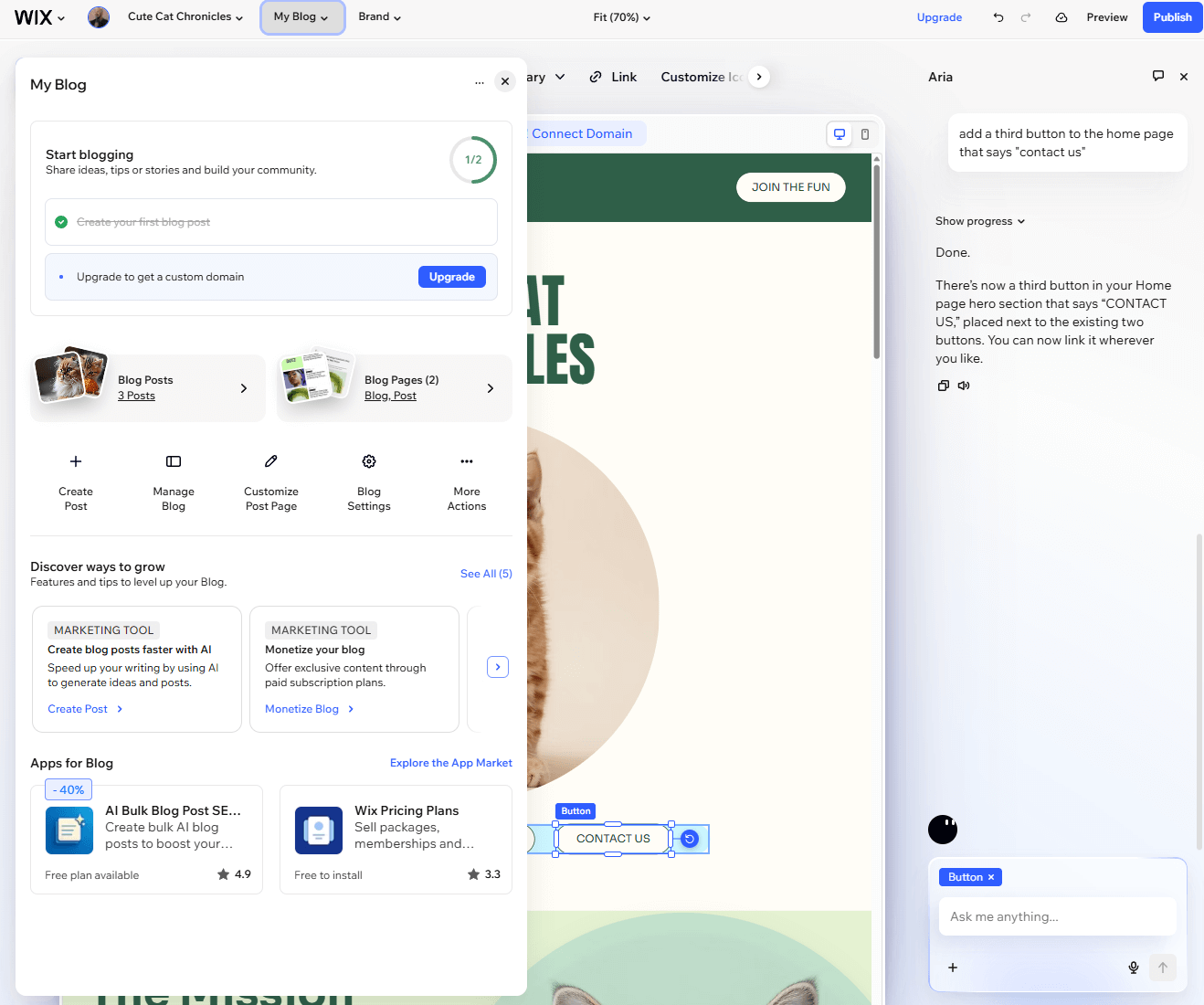Screen dimensions: 1204x1005
Task: Open the Brand menu
Action: 379,16
